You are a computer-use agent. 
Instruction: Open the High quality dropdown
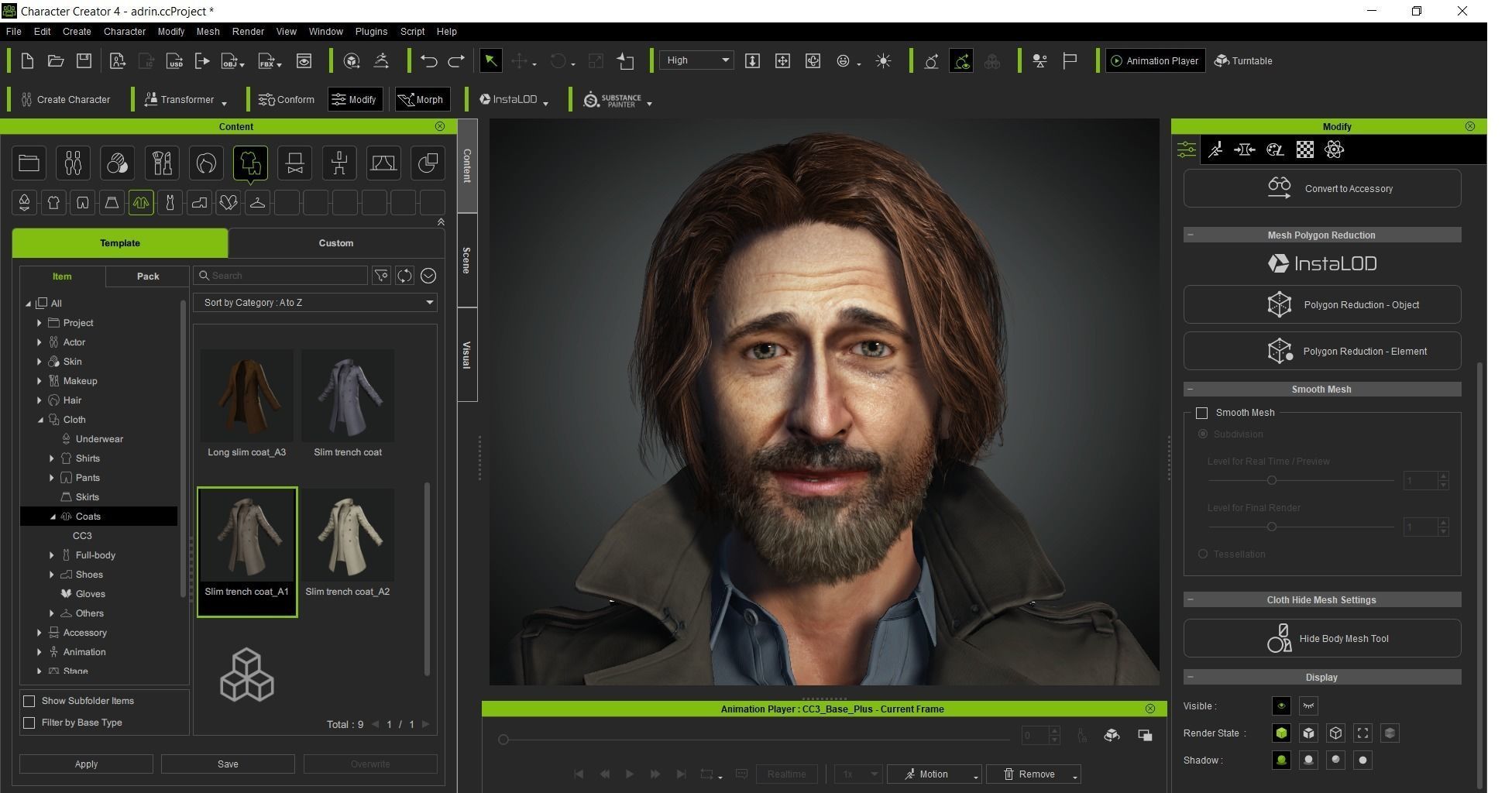(696, 60)
